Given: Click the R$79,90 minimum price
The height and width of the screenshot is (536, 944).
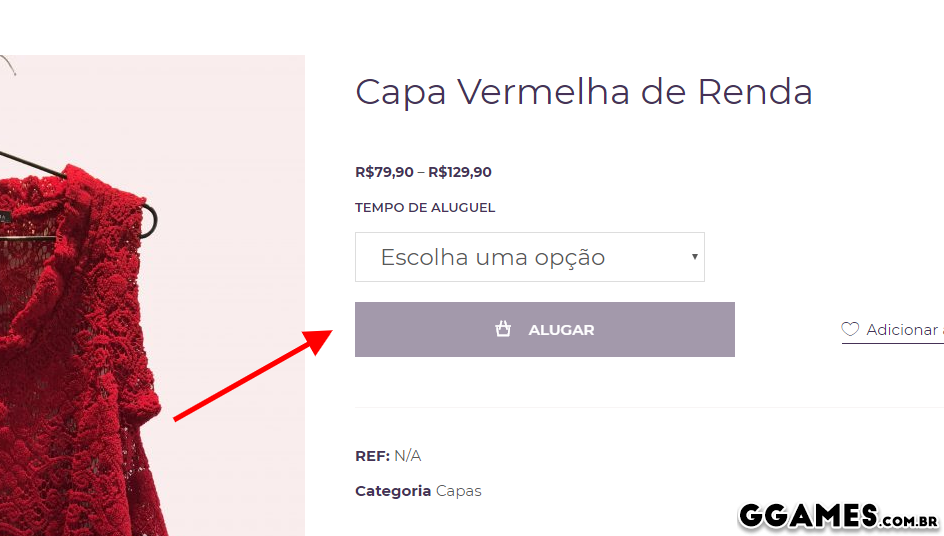Looking at the screenshot, I should click(384, 172).
